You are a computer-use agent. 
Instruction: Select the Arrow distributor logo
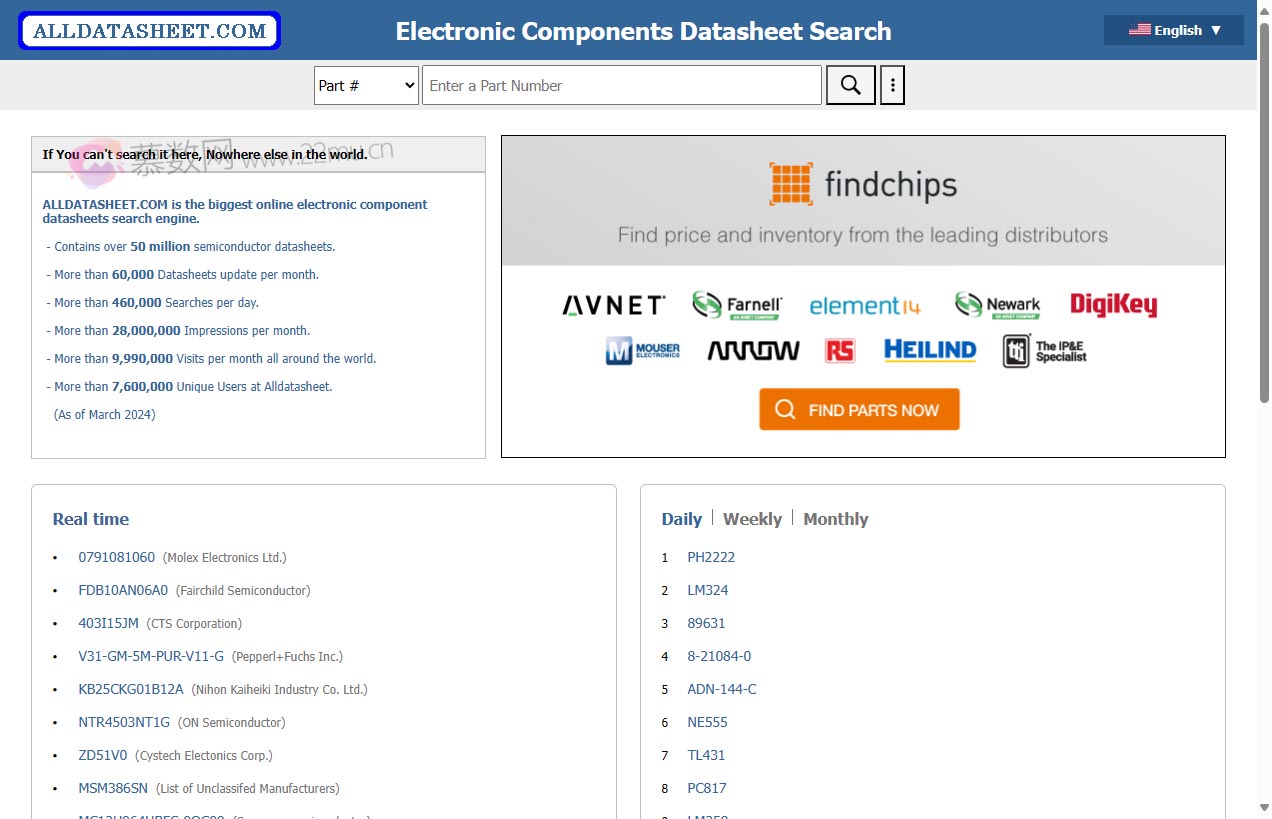pos(752,350)
